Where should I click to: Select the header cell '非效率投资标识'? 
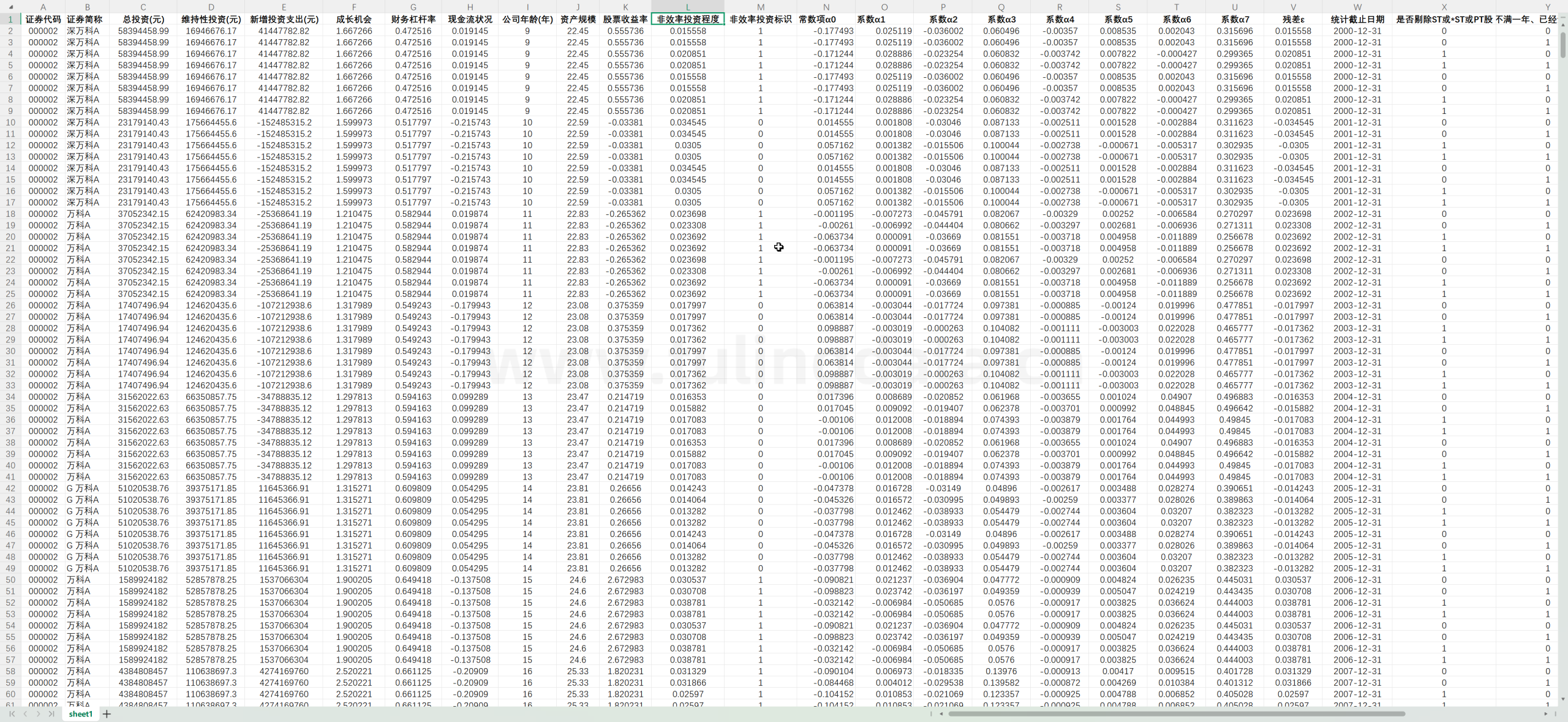[x=760, y=19]
